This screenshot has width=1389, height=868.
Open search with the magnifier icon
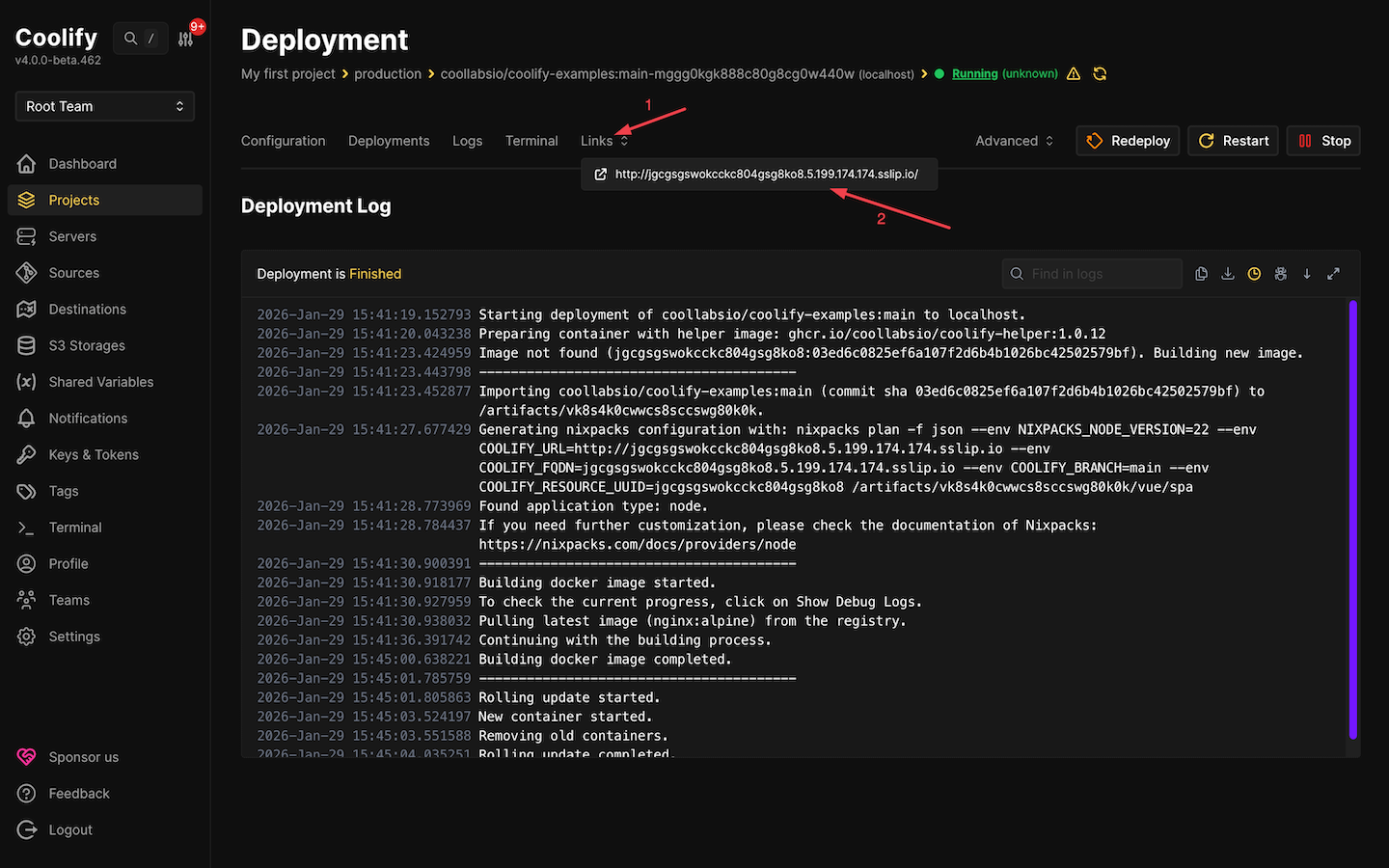(128, 37)
